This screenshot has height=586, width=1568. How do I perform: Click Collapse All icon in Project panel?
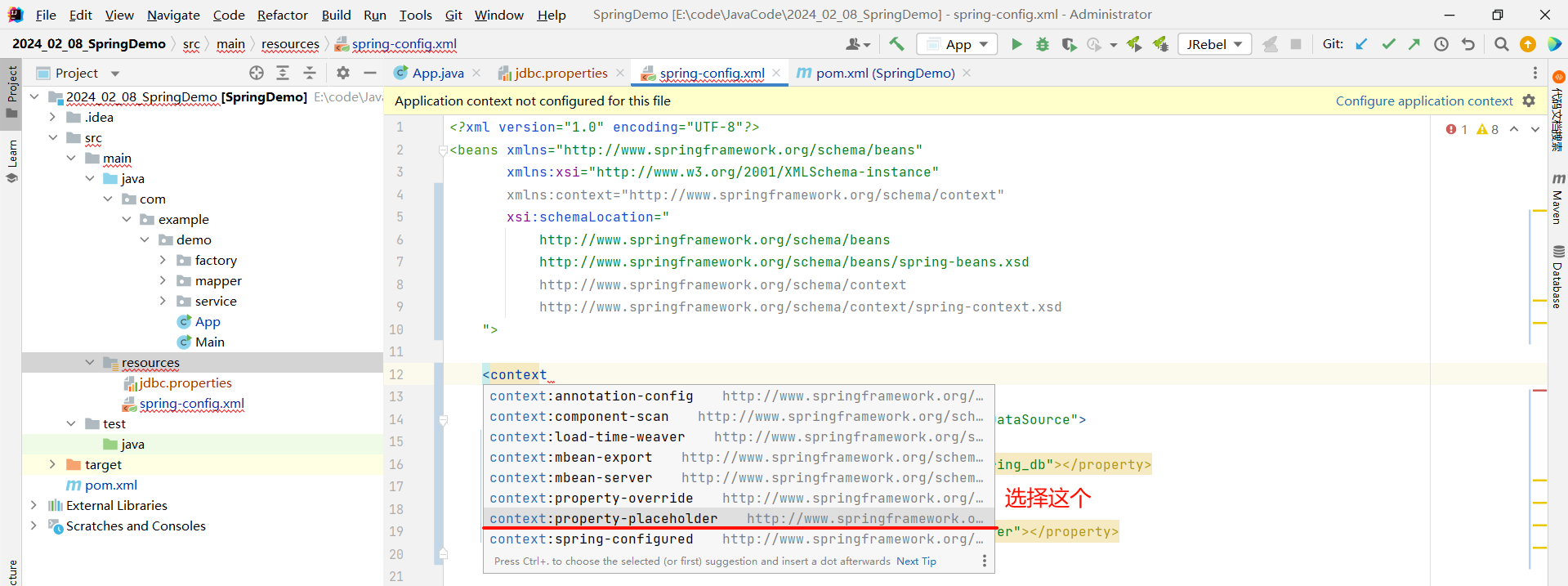click(x=310, y=73)
